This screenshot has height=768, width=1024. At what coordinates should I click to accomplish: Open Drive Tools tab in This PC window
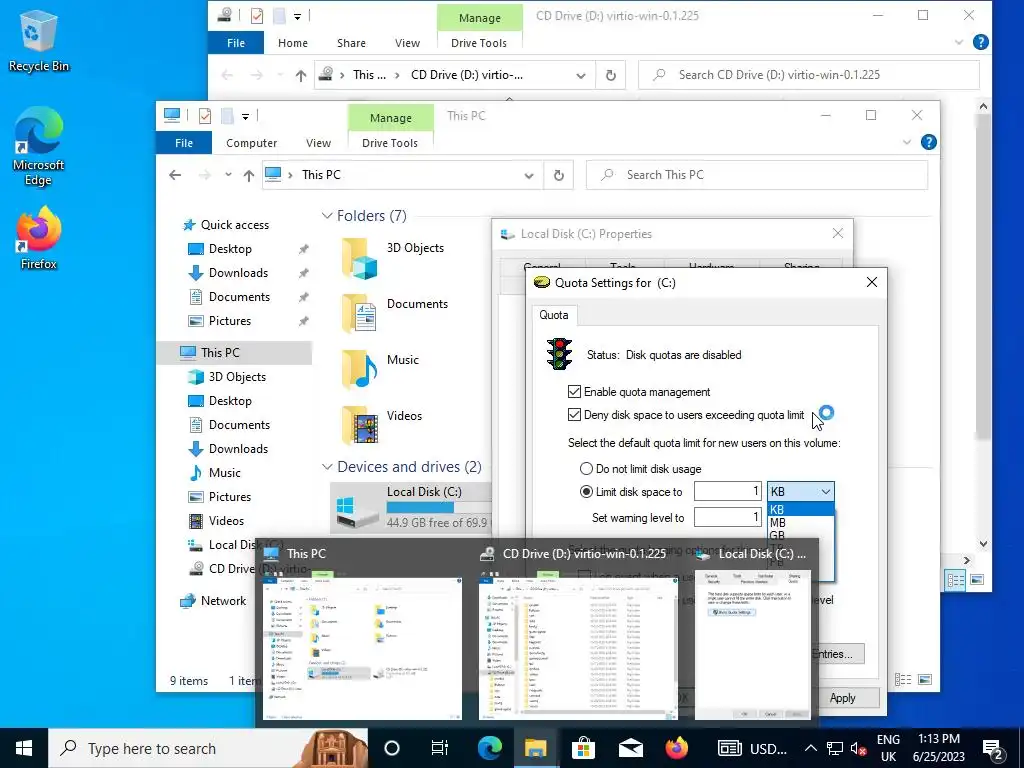390,142
